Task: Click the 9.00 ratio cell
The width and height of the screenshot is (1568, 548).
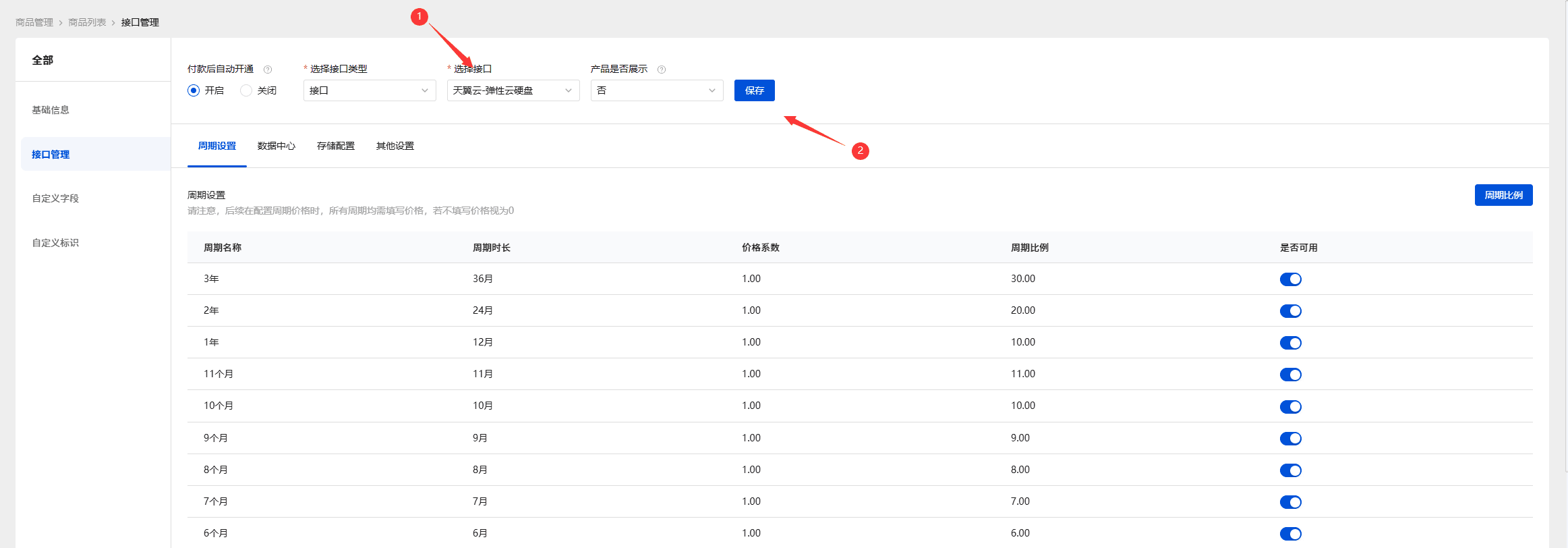Action: coord(1020,438)
